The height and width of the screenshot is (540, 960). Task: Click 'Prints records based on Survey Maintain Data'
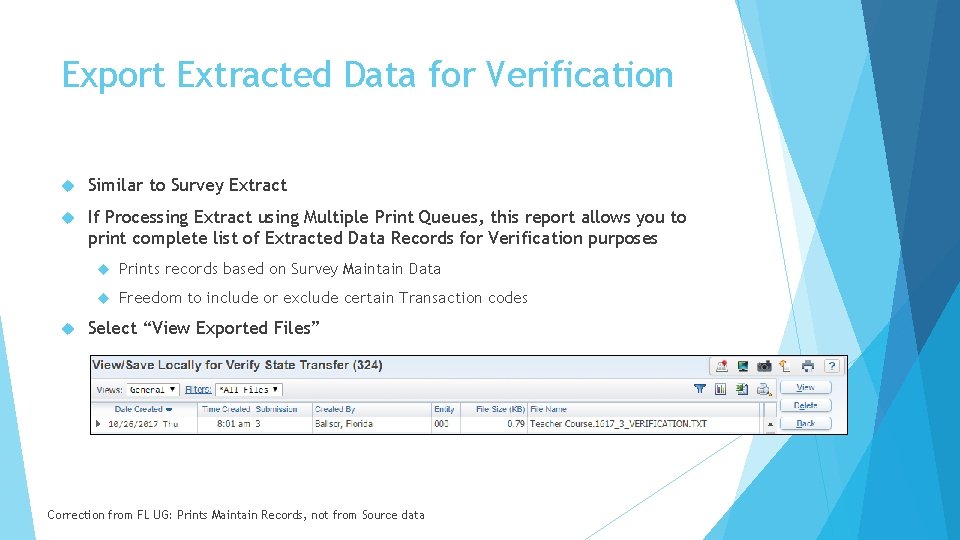(x=280, y=269)
